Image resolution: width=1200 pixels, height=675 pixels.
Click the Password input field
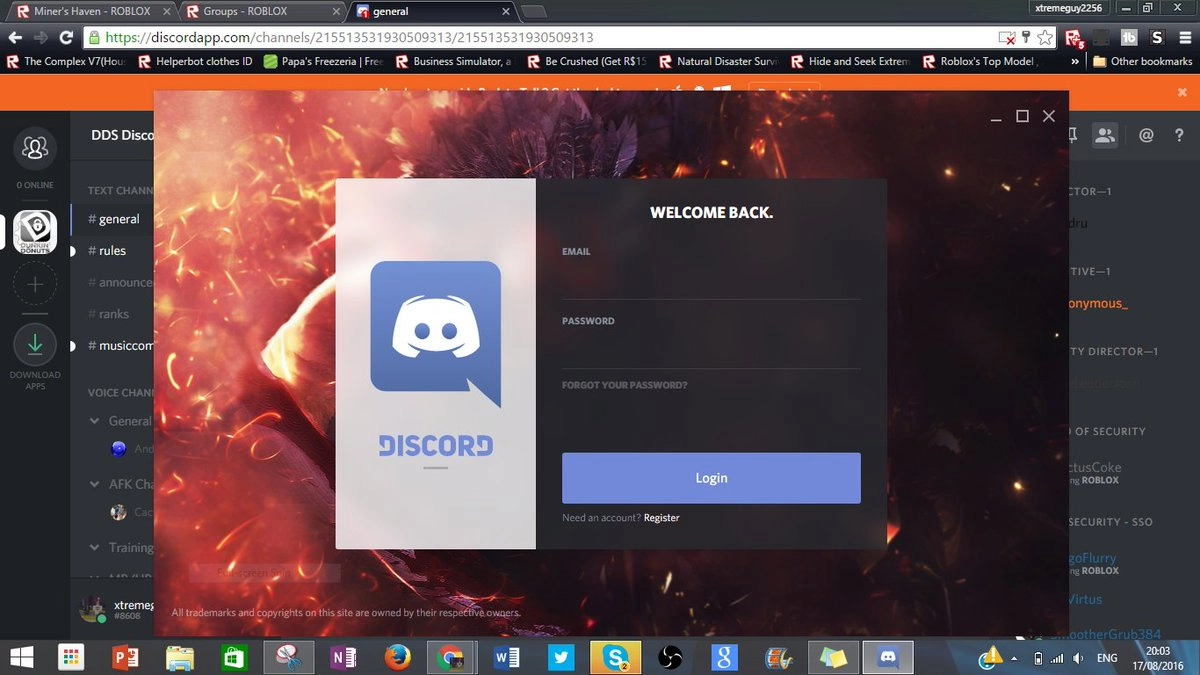(x=711, y=351)
